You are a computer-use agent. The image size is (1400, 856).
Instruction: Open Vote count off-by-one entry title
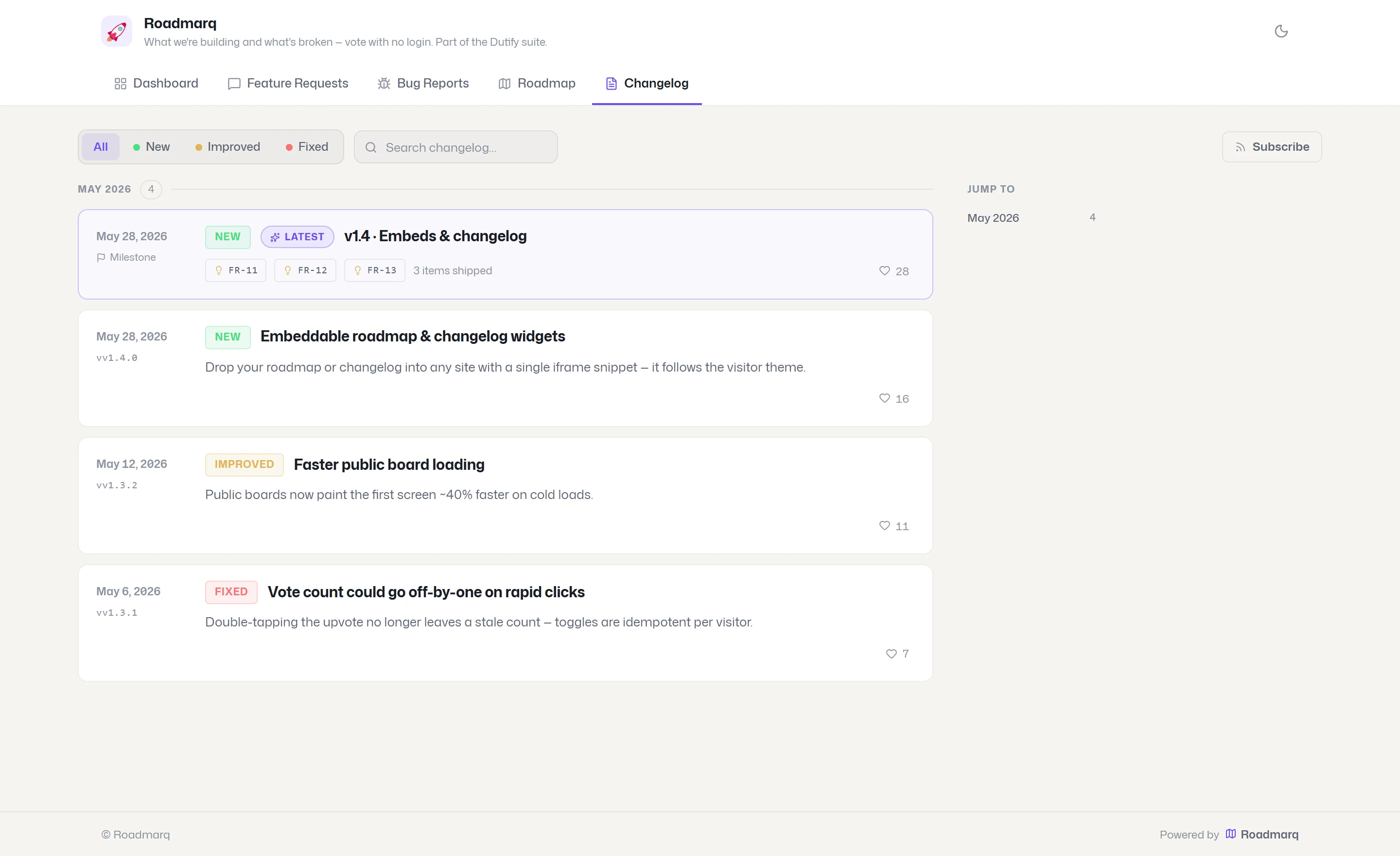[426, 592]
